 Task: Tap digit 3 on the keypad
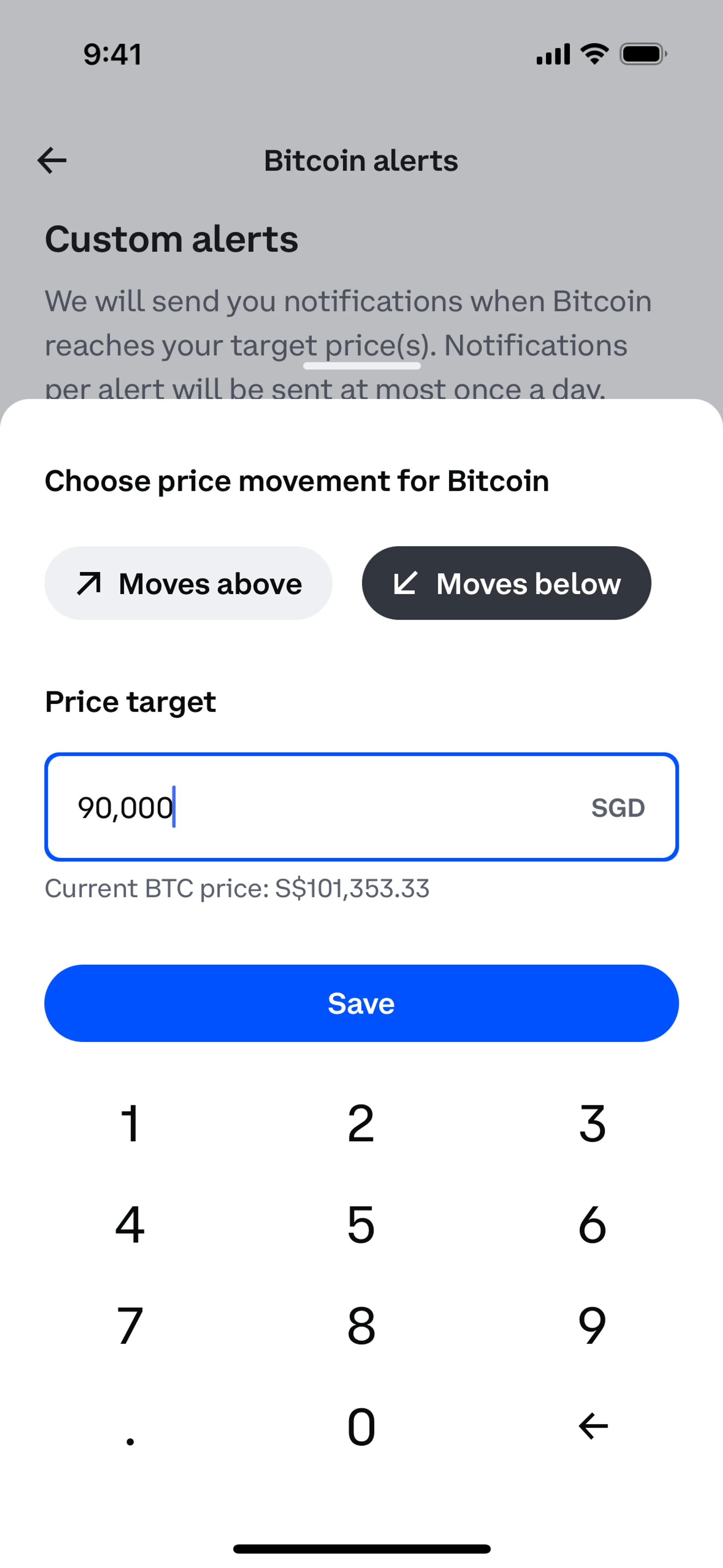point(592,1123)
